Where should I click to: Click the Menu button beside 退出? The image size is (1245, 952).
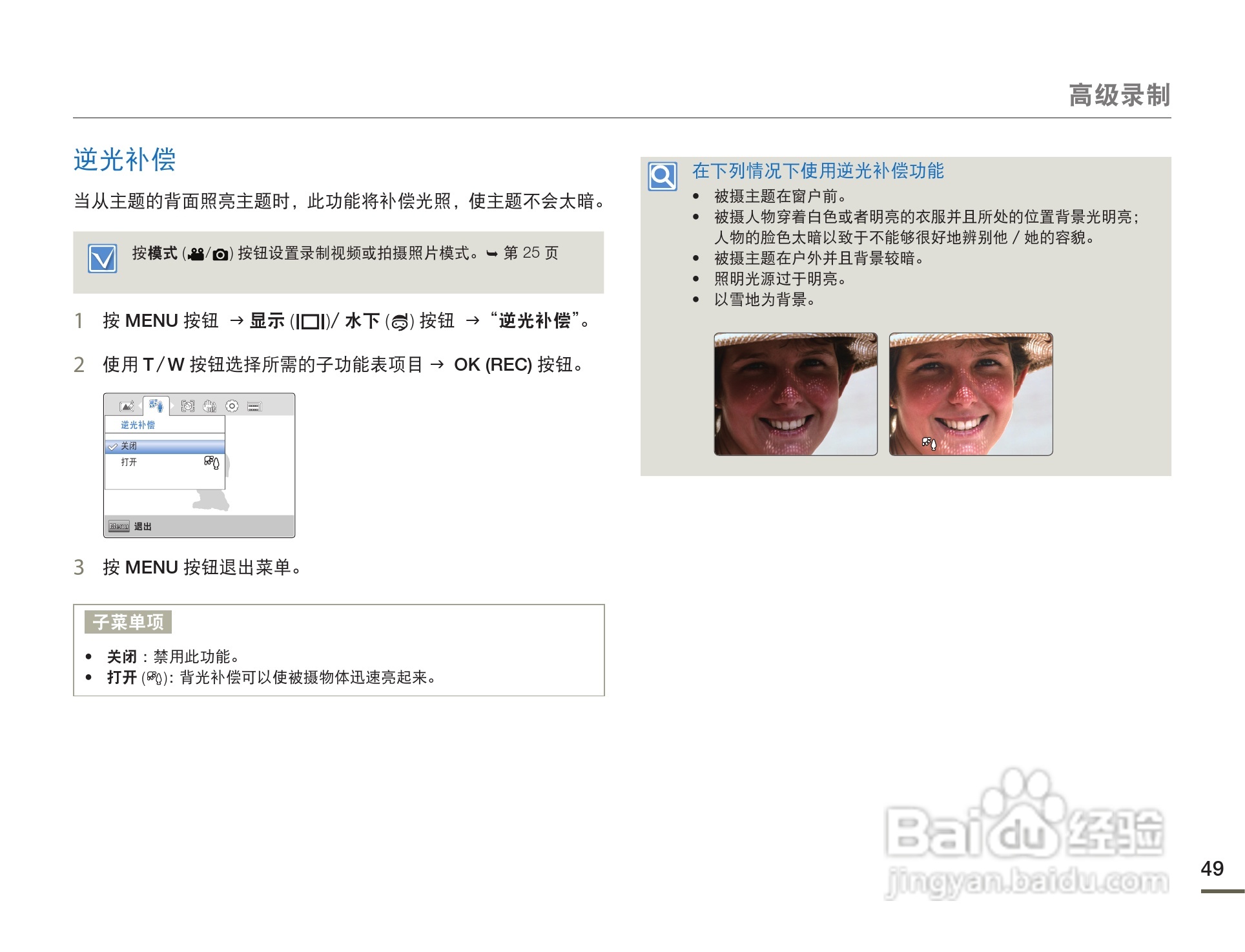pos(119,526)
